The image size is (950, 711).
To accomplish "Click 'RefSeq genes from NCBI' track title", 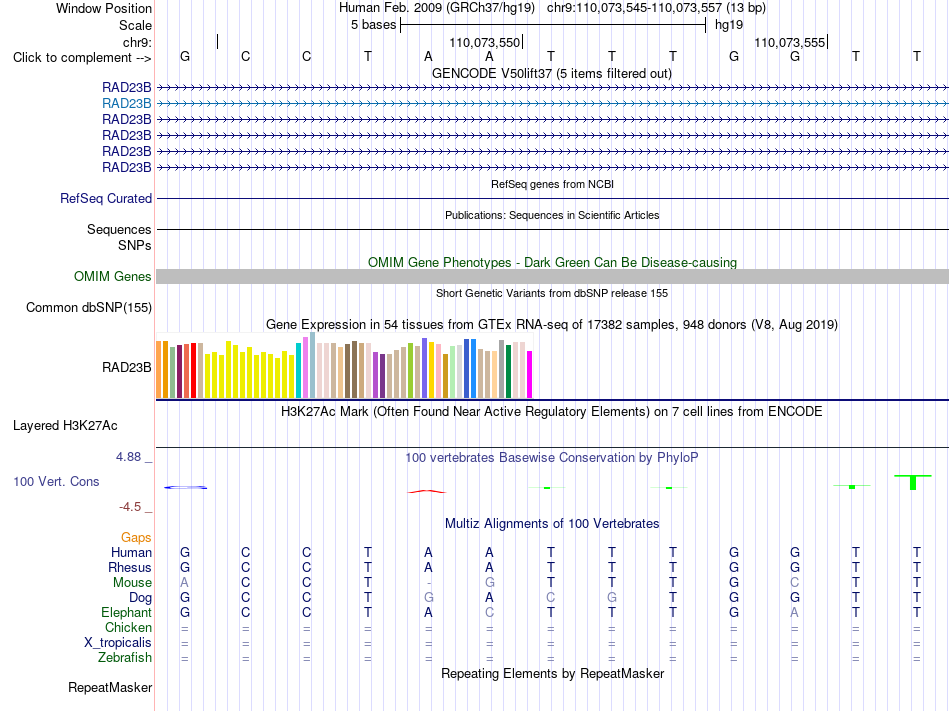I will [x=553, y=184].
